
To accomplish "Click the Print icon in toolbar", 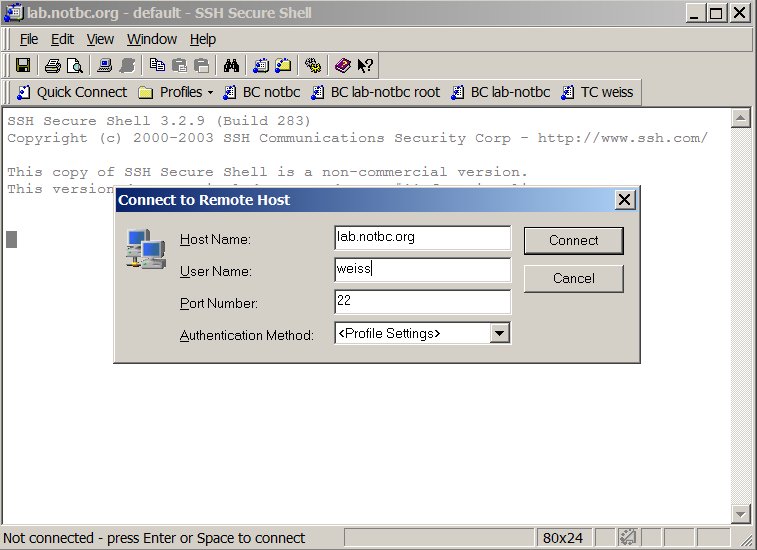I will coord(52,66).
